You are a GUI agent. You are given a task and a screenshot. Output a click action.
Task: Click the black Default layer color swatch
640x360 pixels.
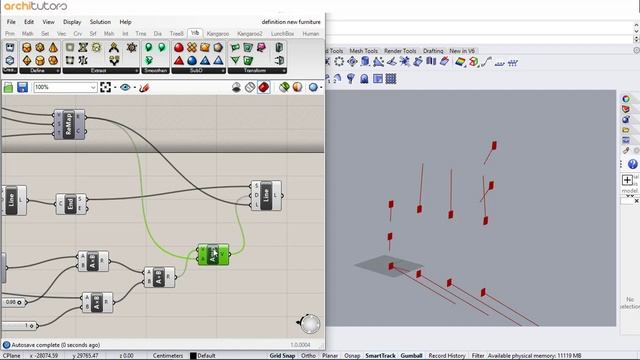tap(193, 356)
